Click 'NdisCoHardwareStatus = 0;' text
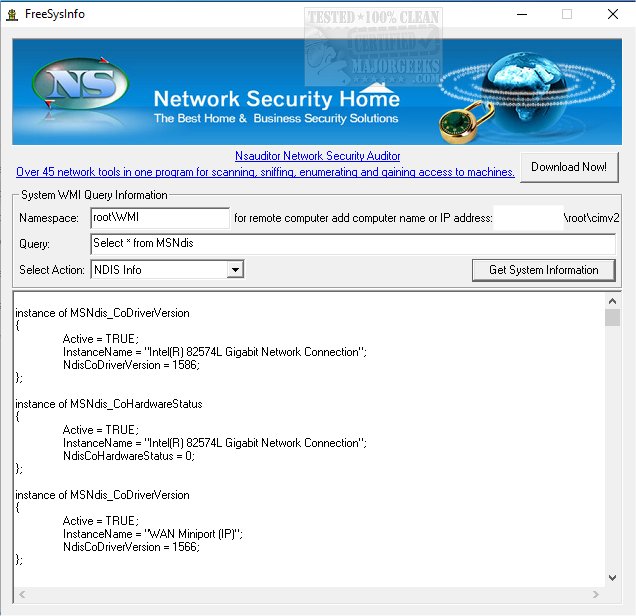 [129, 456]
